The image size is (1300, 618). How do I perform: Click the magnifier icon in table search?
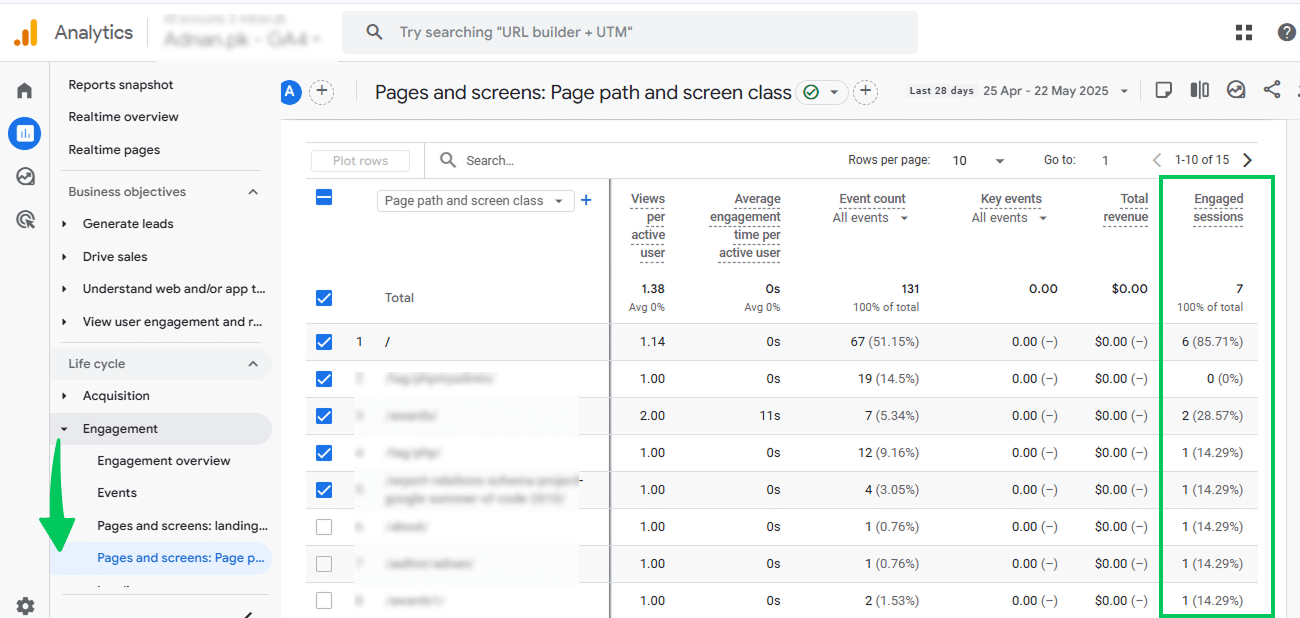[448, 160]
